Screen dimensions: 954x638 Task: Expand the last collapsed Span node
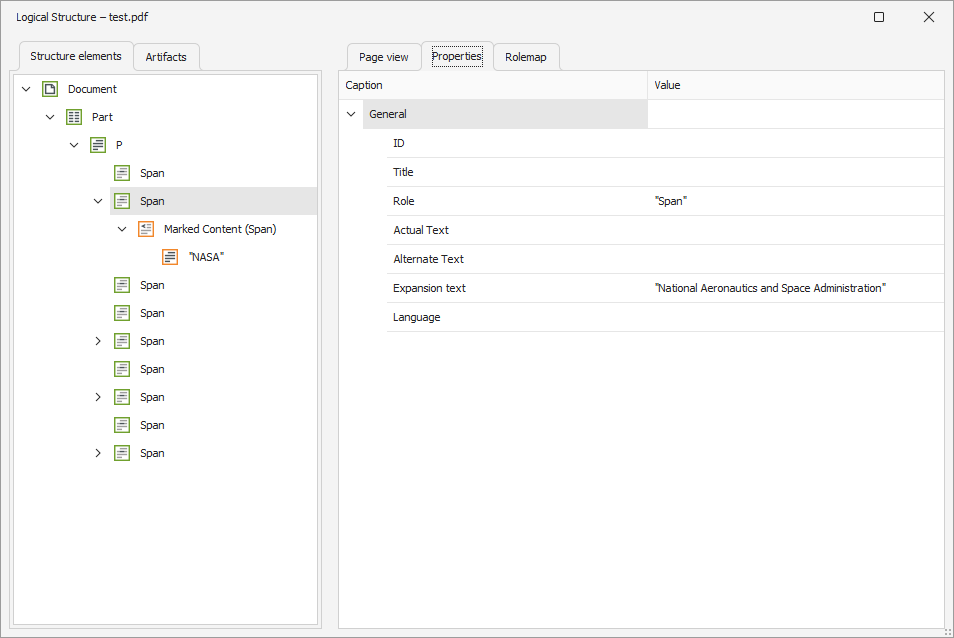[98, 453]
